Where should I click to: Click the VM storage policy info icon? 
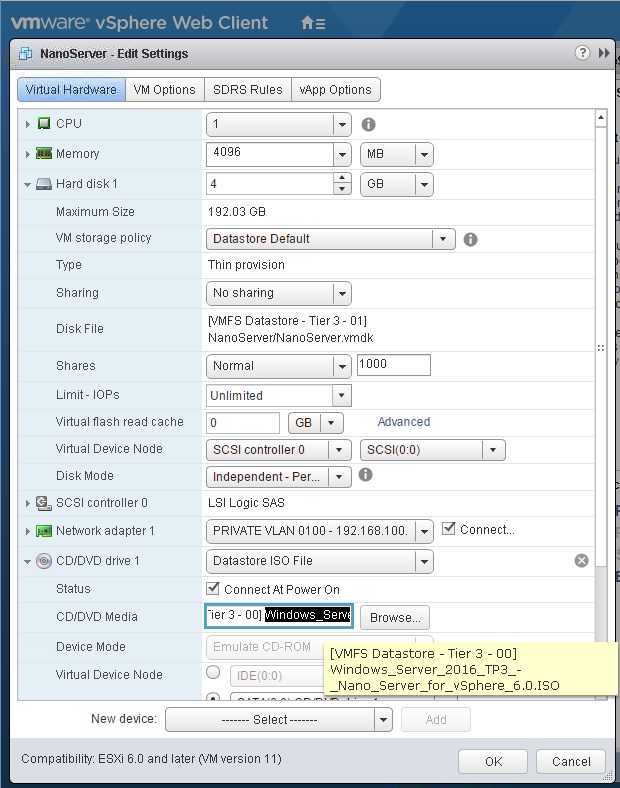coord(470,239)
